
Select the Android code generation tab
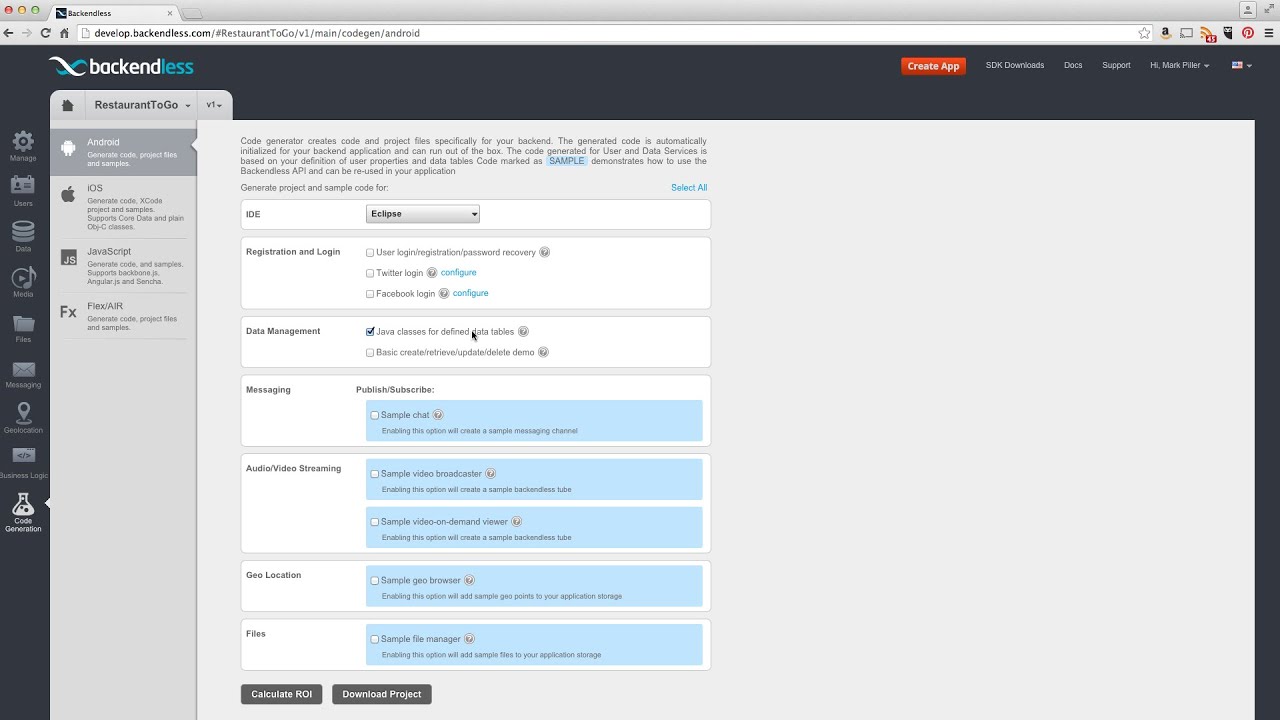[124, 152]
